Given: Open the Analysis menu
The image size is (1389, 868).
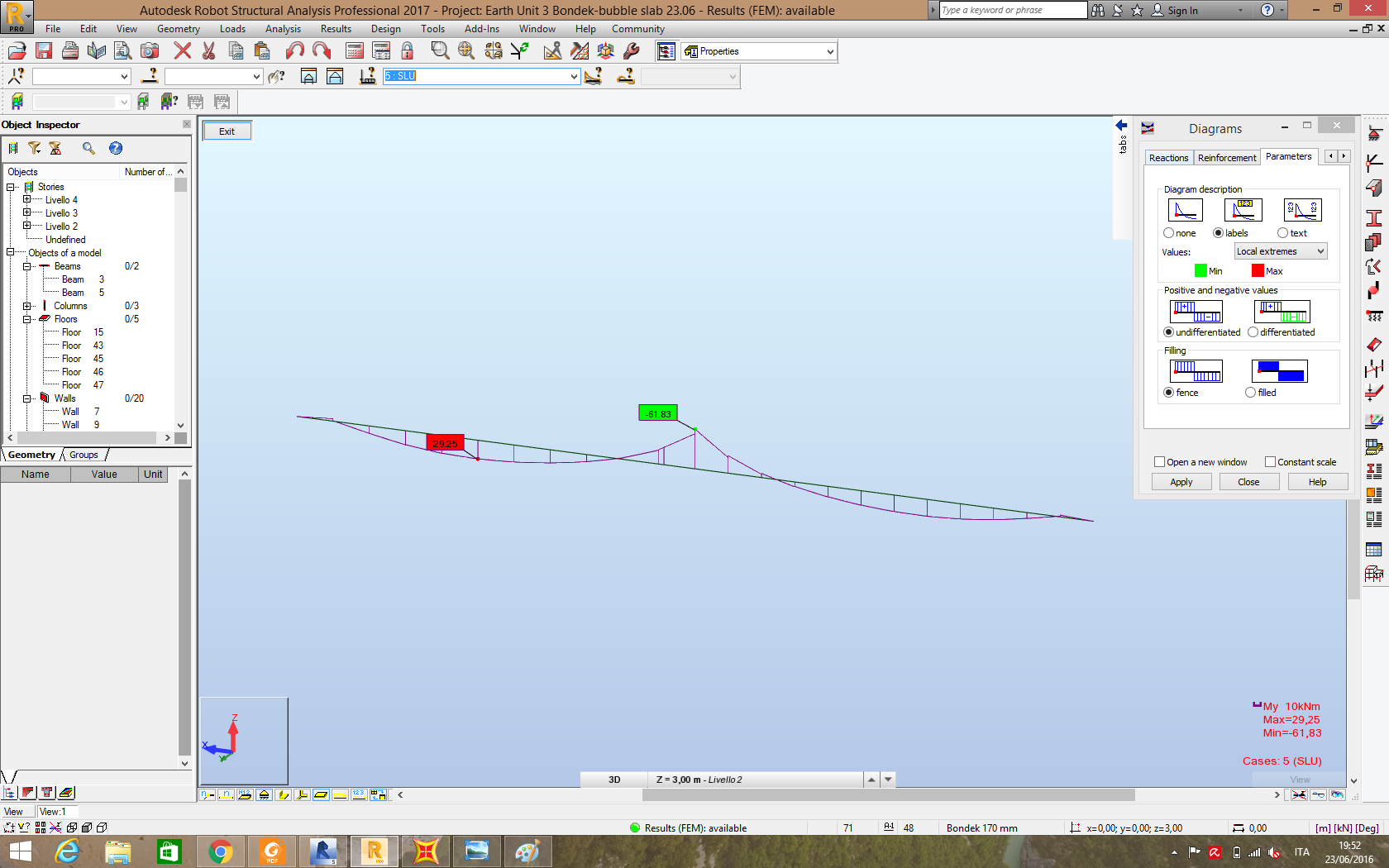Looking at the screenshot, I should tap(283, 29).
